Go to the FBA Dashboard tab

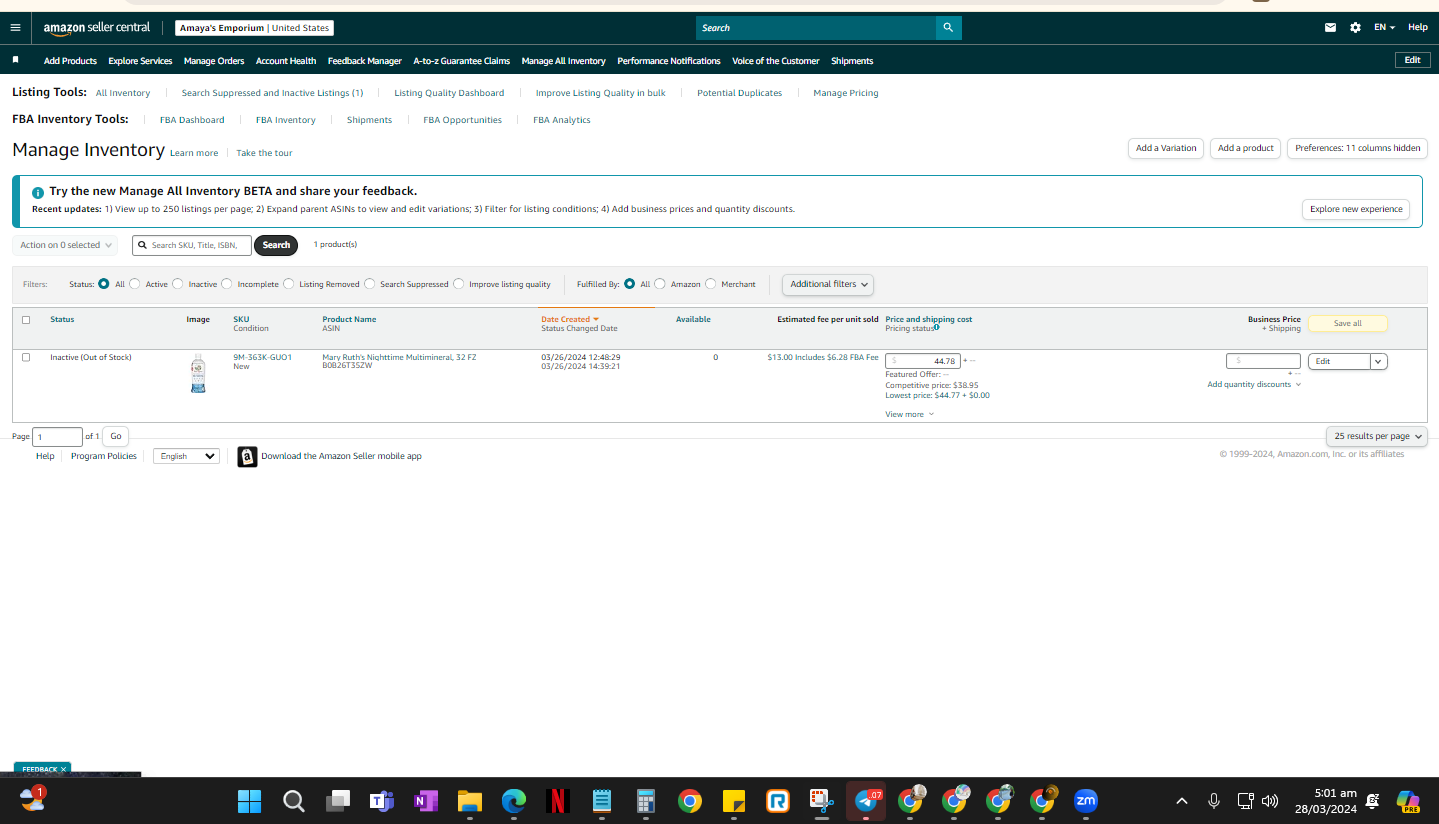tap(192, 120)
